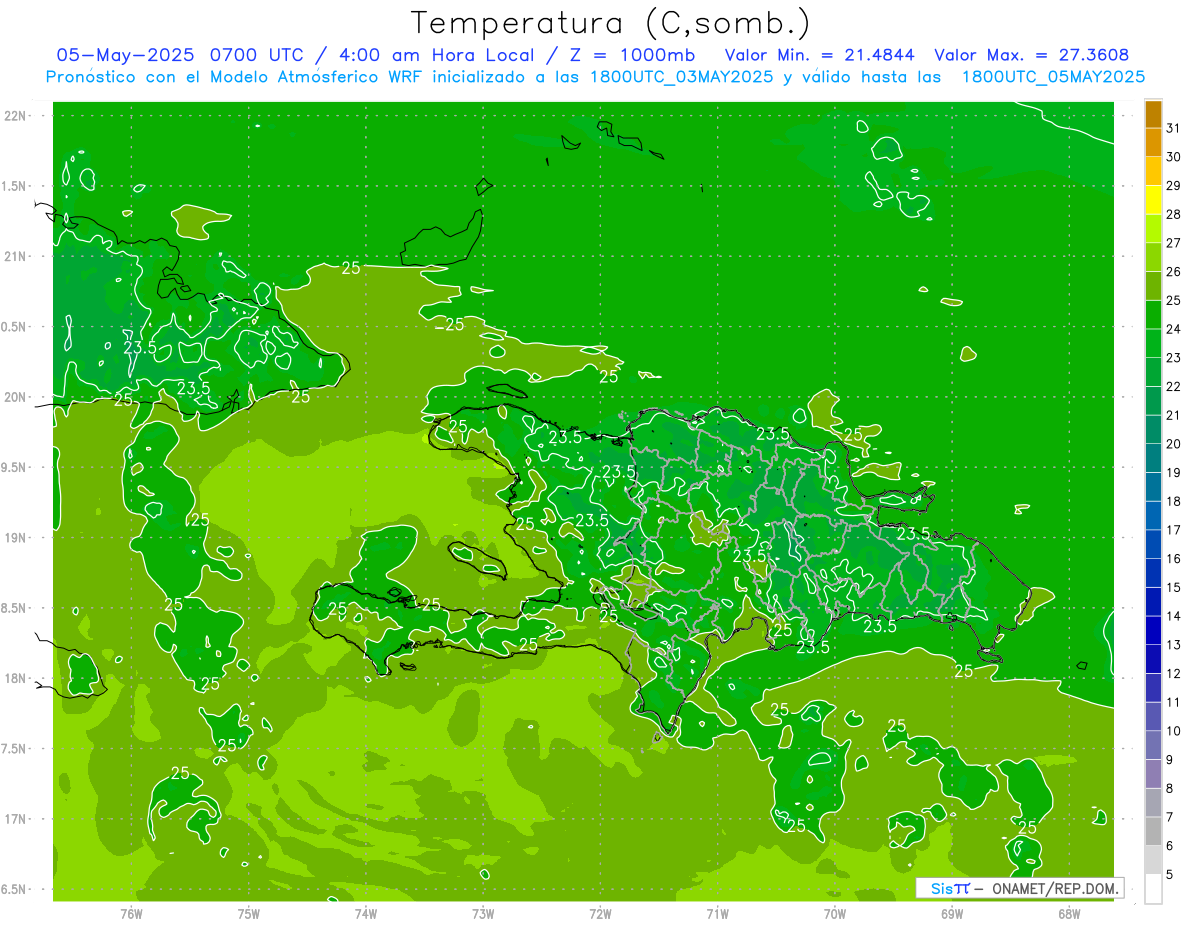Click the color bar swatch between 26 and 27
This screenshot has height=927, width=1200.
1153,258
